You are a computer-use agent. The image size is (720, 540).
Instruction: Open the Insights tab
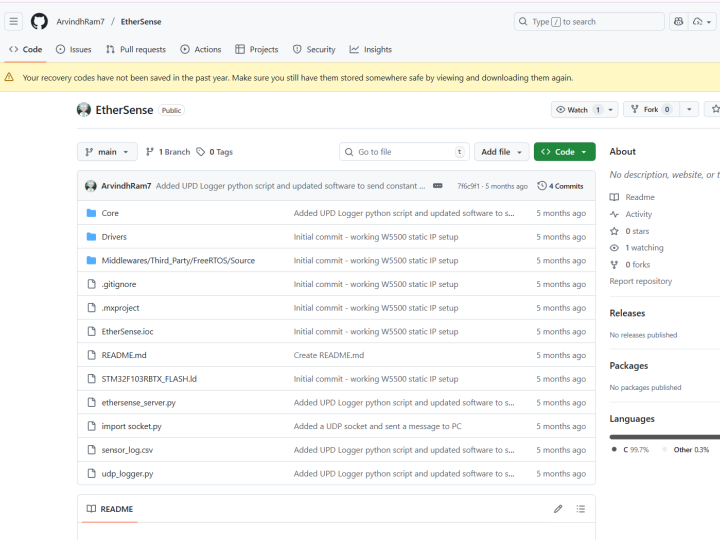tap(370, 49)
